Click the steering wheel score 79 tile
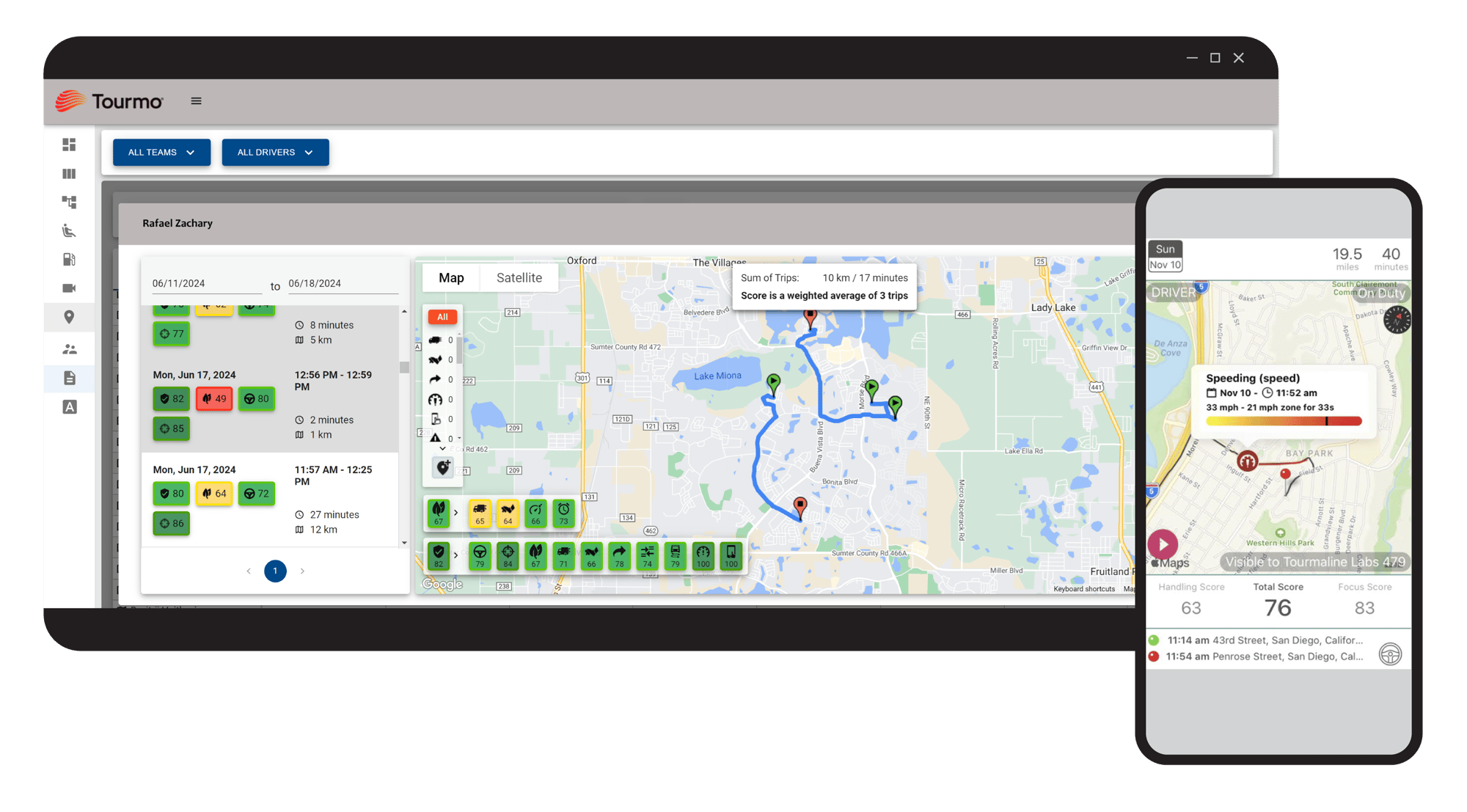Viewport: 1467px width, 812px height. point(480,555)
